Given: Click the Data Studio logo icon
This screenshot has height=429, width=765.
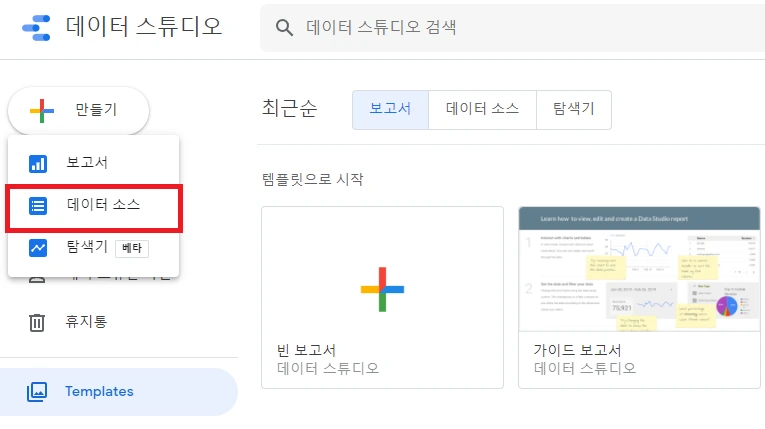Looking at the screenshot, I should 37,28.
